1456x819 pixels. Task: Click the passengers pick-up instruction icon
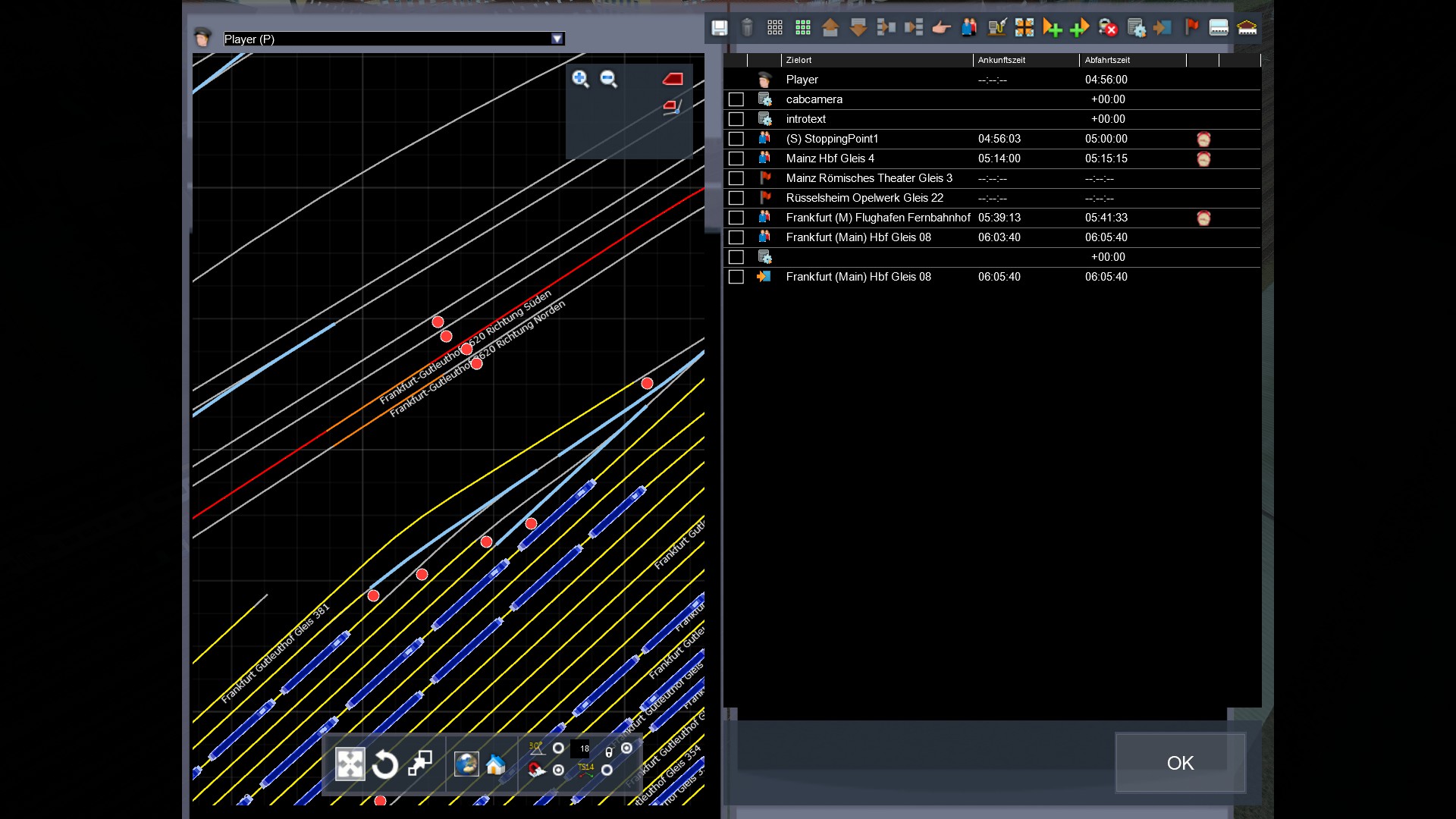(968, 28)
